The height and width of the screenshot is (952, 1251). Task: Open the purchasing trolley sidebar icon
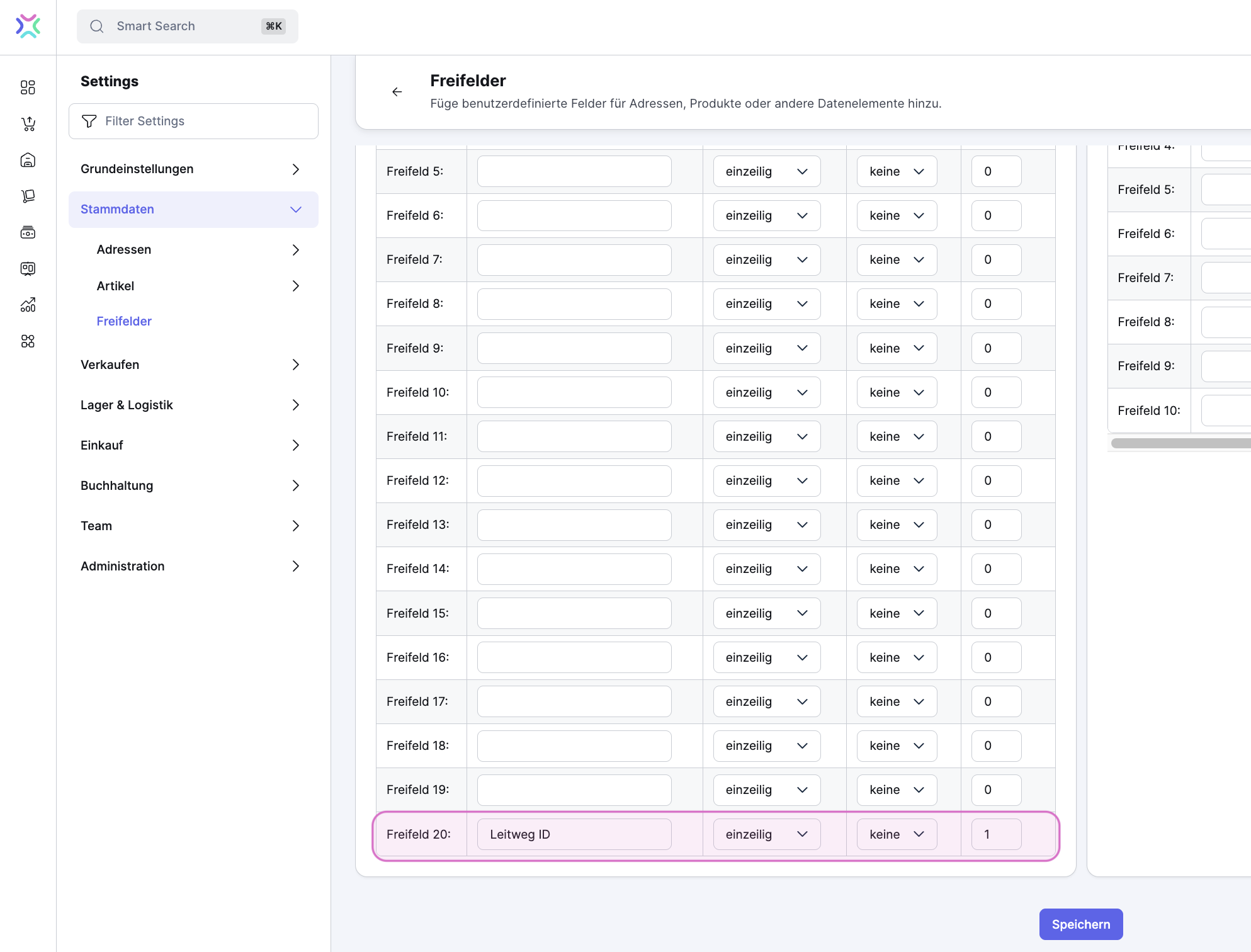coord(28,196)
